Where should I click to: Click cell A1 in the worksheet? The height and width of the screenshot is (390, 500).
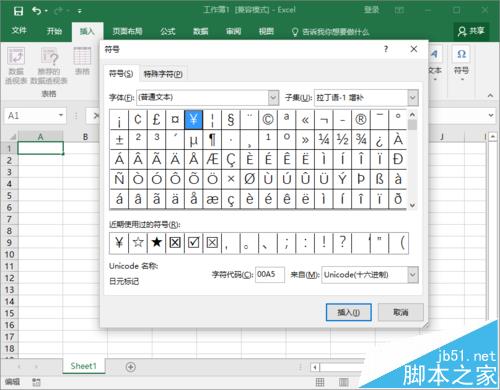(40, 148)
